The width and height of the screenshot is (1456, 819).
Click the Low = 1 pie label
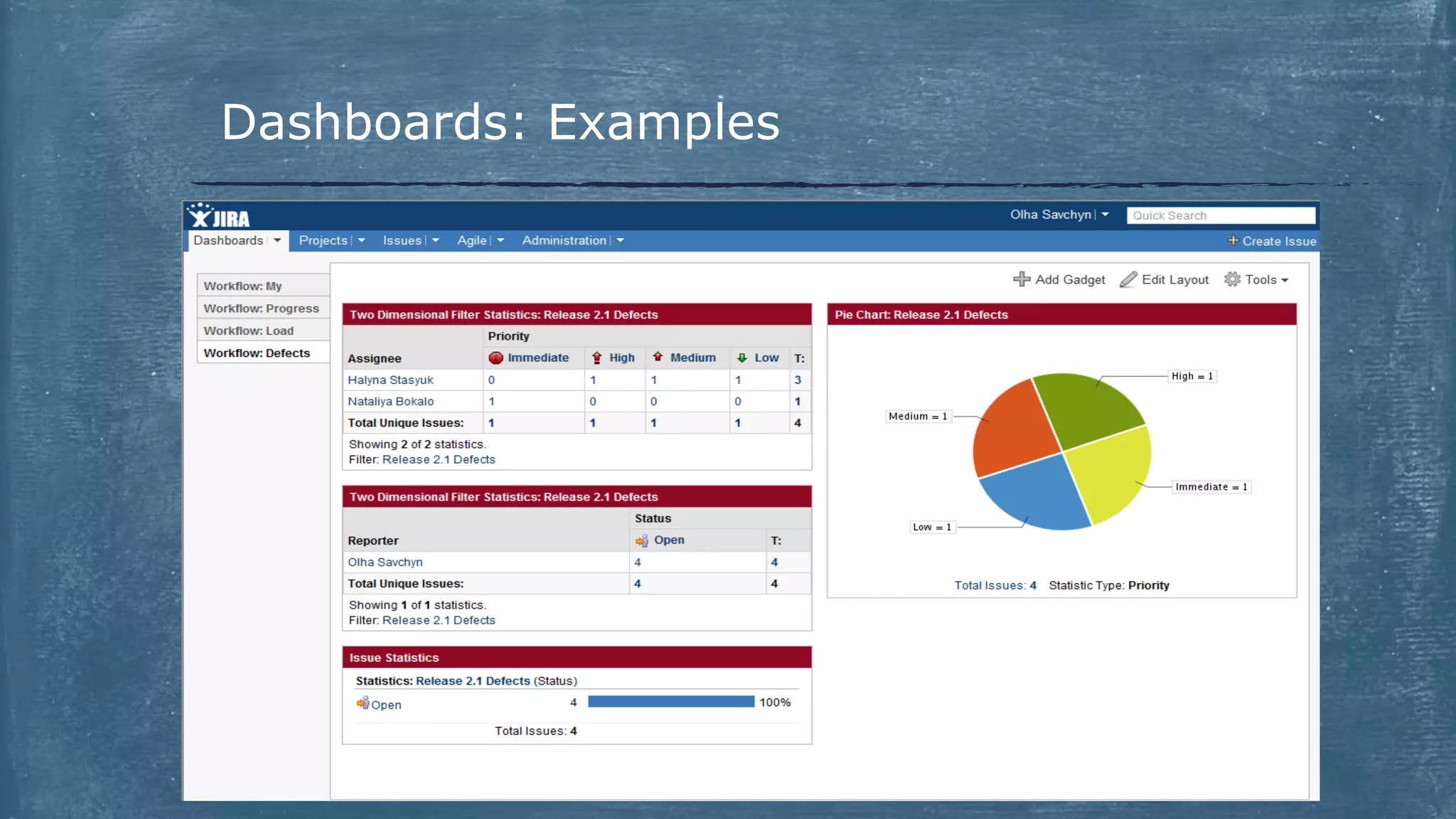[x=932, y=527]
